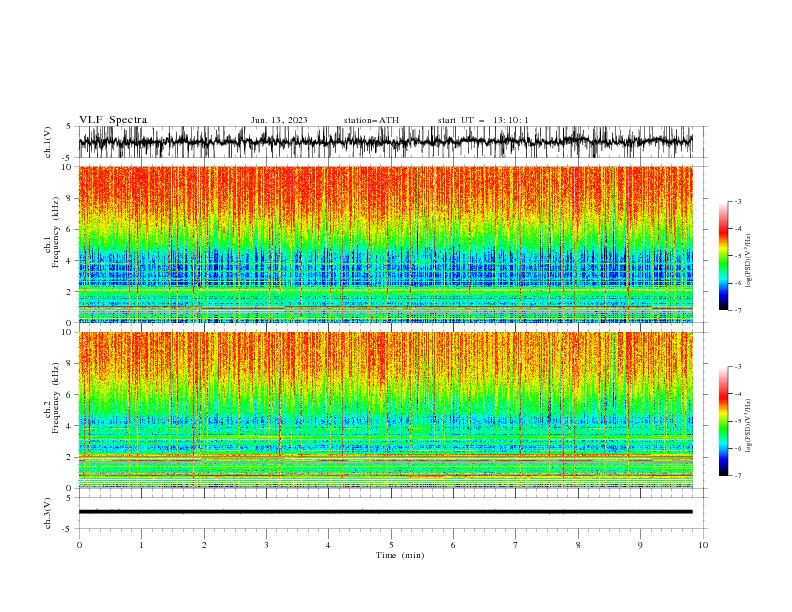792x612 pixels.
Task: Click the '4' kHz tick of ch.1 spectrogram
Action: tap(69, 261)
